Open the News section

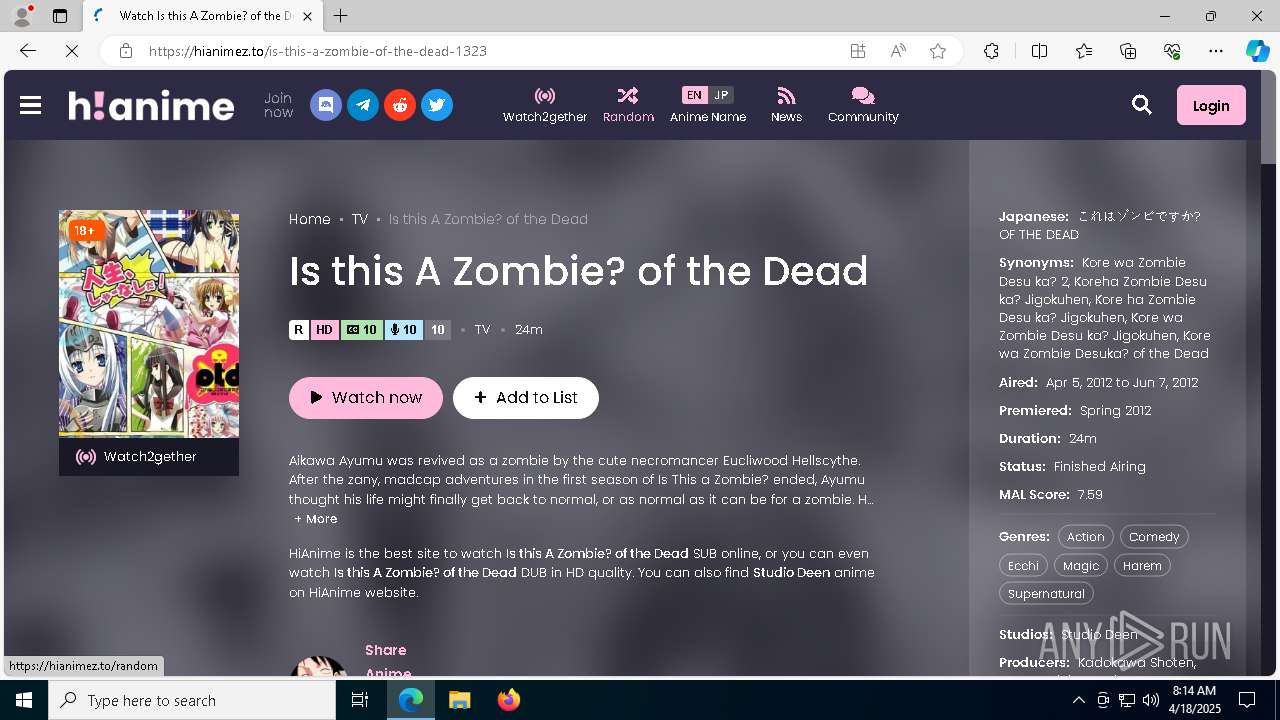pos(786,105)
